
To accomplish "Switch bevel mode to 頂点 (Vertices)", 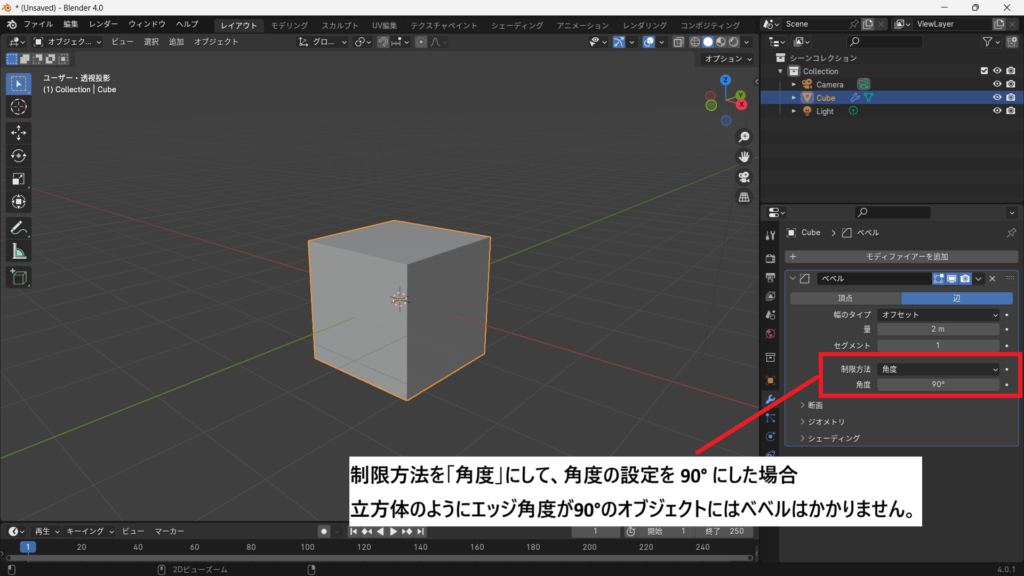I will [x=844, y=298].
